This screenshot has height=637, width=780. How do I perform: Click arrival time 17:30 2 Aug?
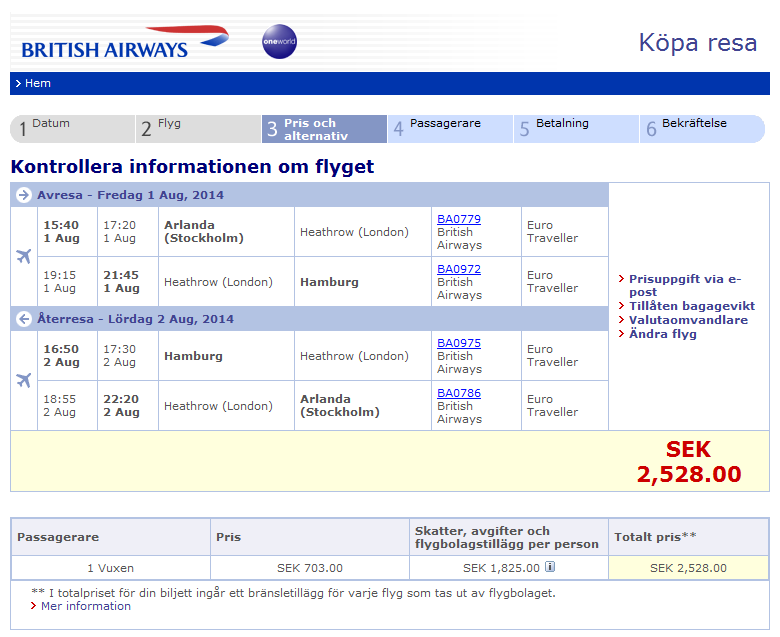(x=119, y=356)
